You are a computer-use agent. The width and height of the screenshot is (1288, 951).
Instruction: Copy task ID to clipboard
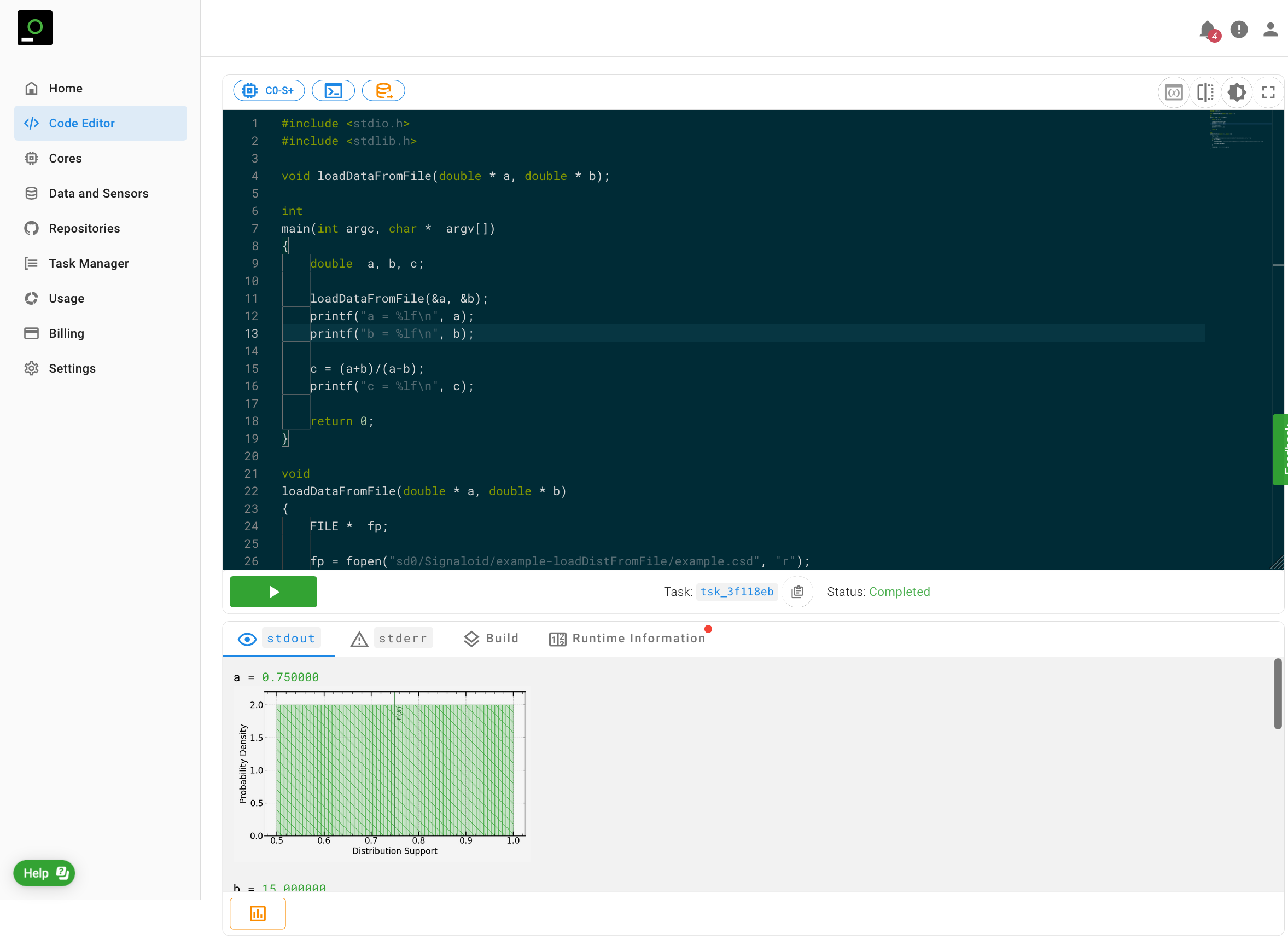797,592
